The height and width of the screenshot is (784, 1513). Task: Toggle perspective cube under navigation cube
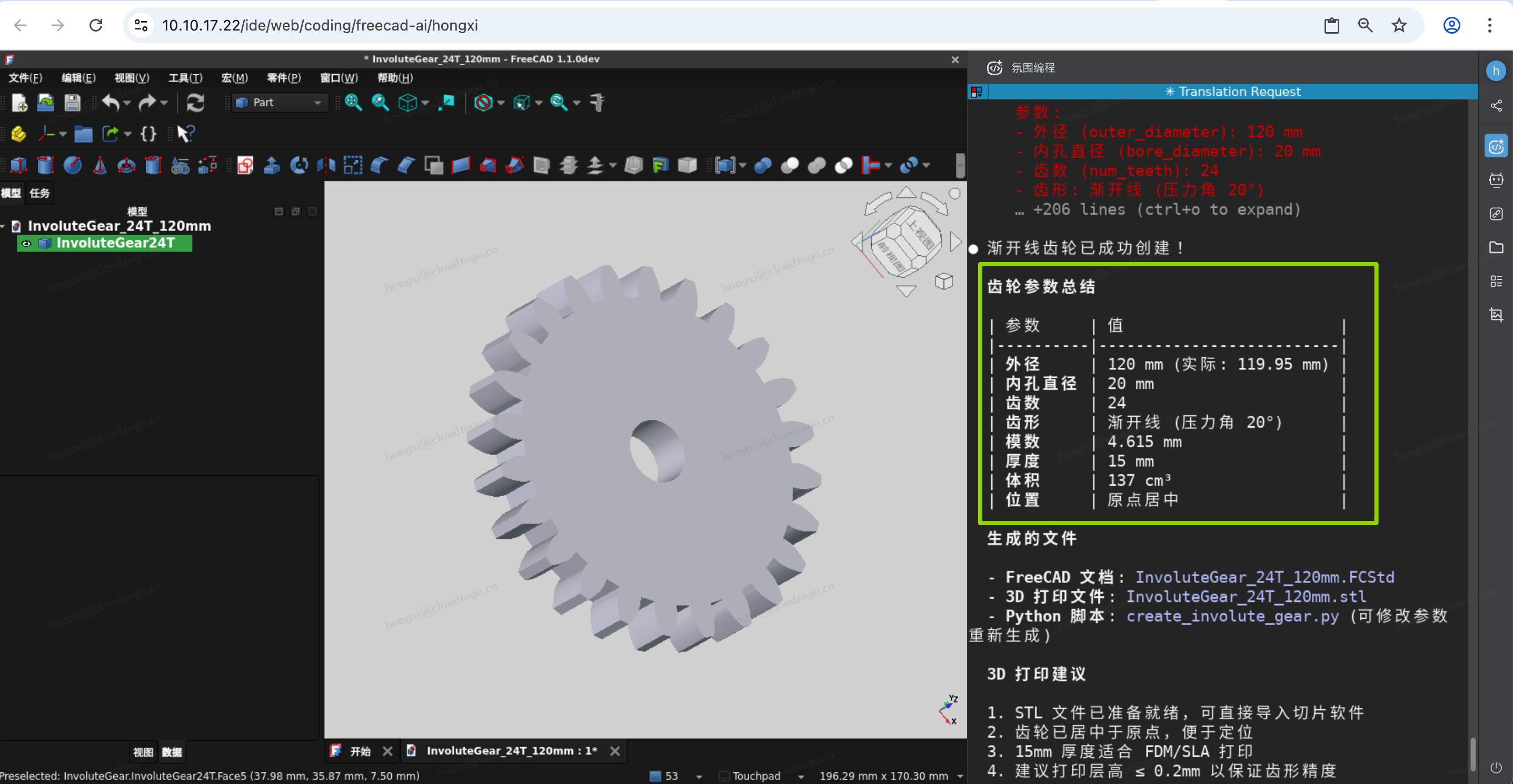[943, 282]
